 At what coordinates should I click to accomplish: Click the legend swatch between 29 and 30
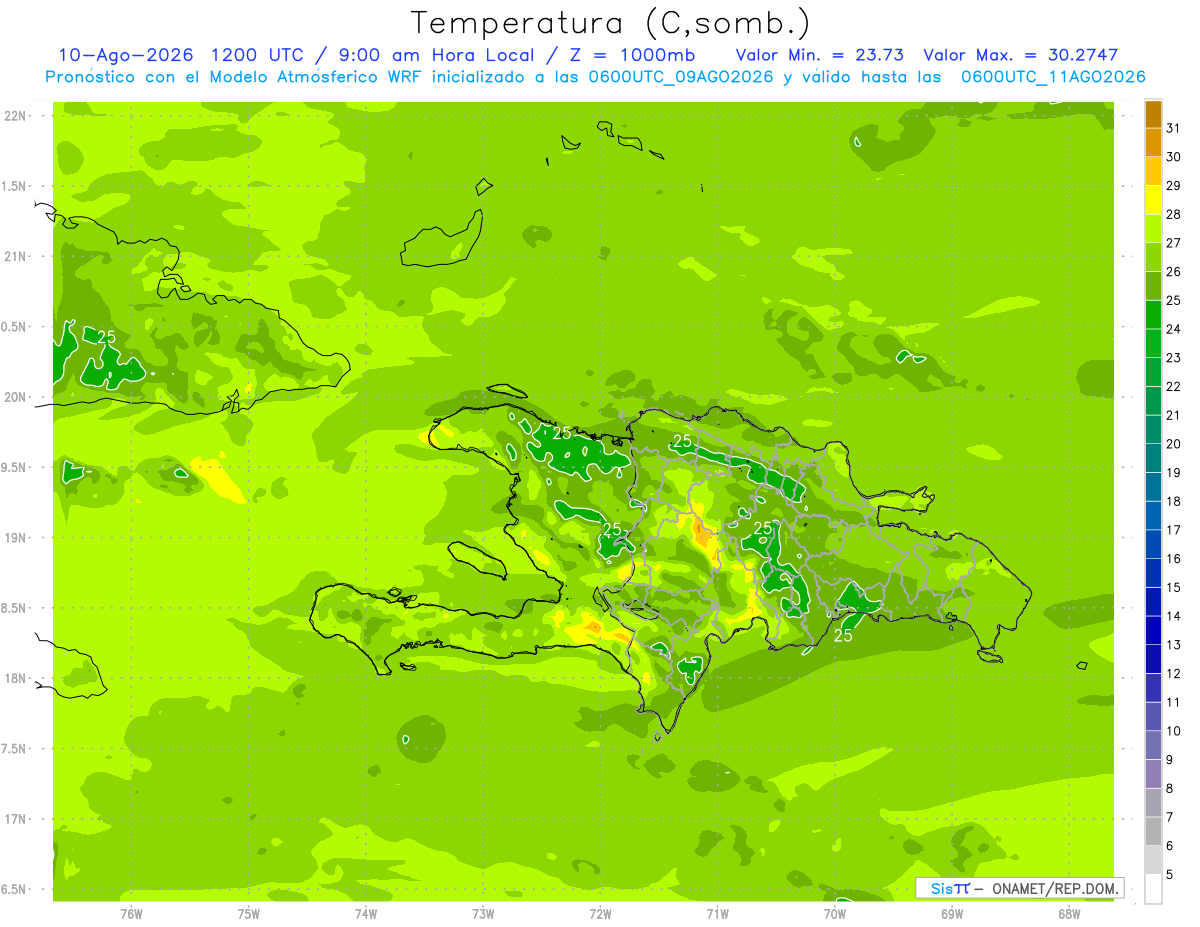1153,172
